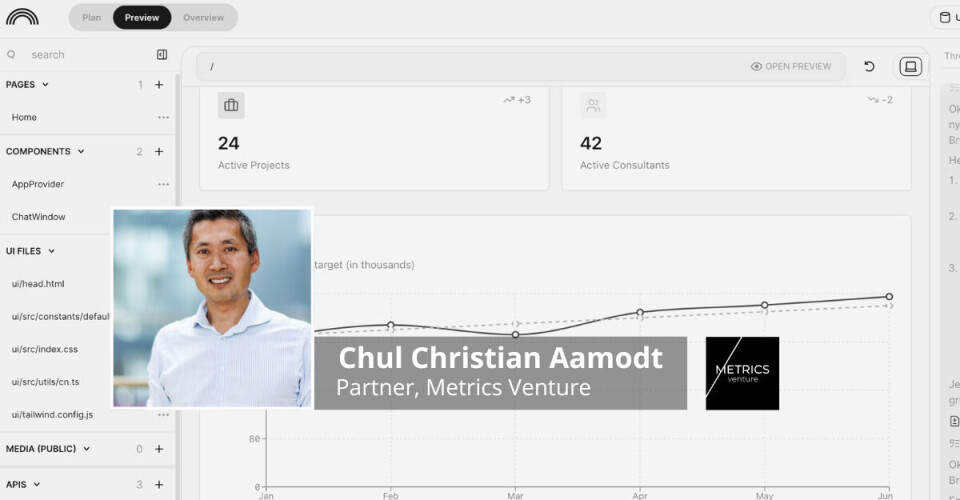Add a new component with plus

[159, 152]
